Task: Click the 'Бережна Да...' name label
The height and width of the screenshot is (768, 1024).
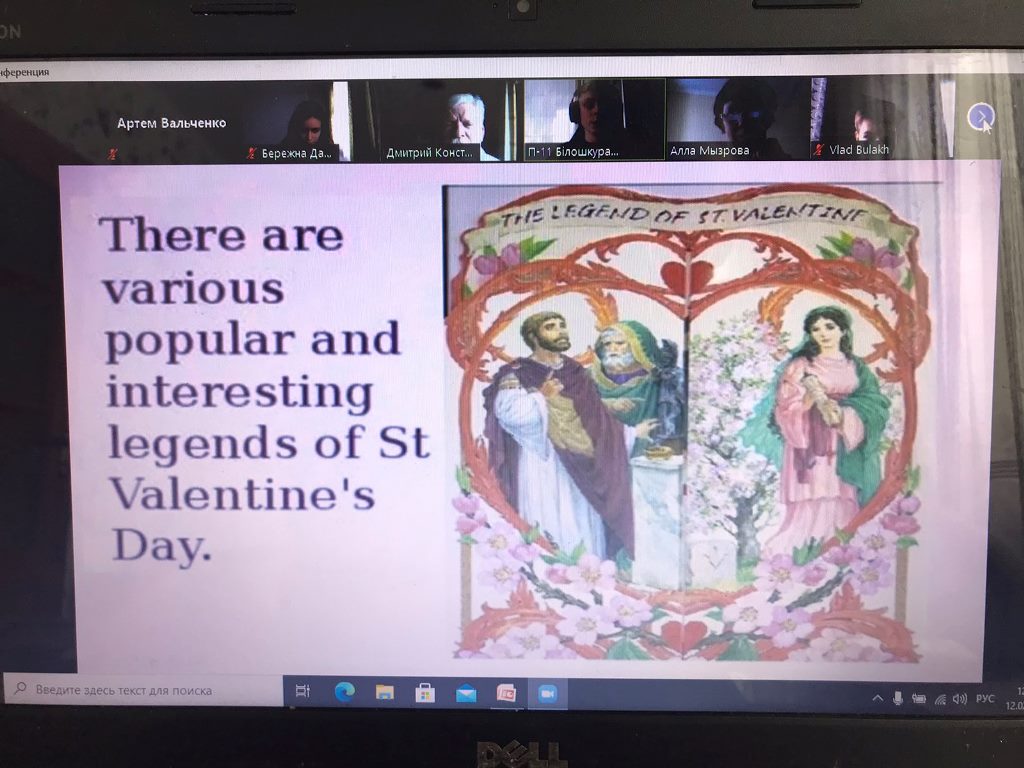Action: pos(296,153)
